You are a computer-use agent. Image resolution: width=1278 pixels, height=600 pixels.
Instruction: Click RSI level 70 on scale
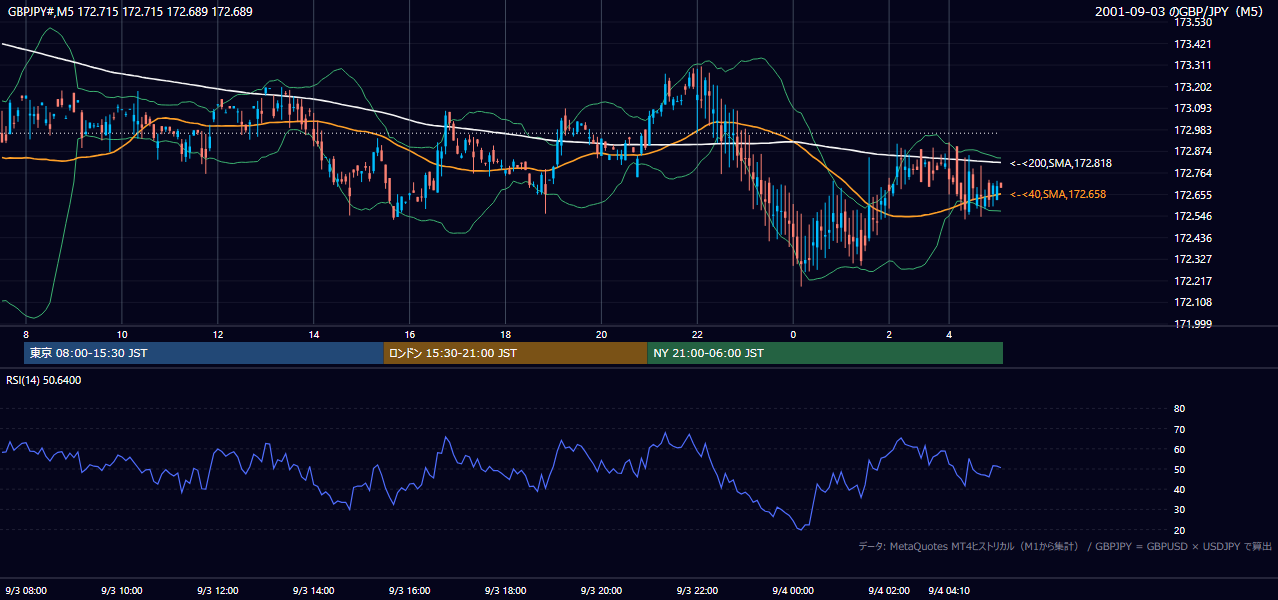[1179, 429]
